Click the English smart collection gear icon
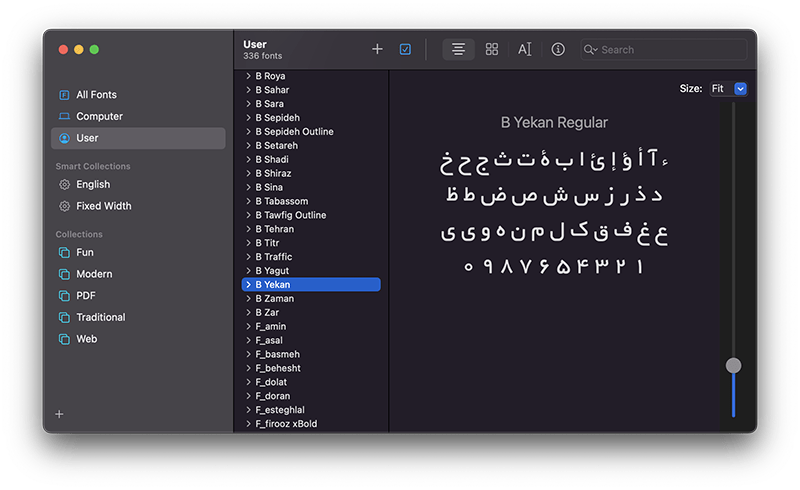The height and width of the screenshot is (490, 800). (64, 184)
